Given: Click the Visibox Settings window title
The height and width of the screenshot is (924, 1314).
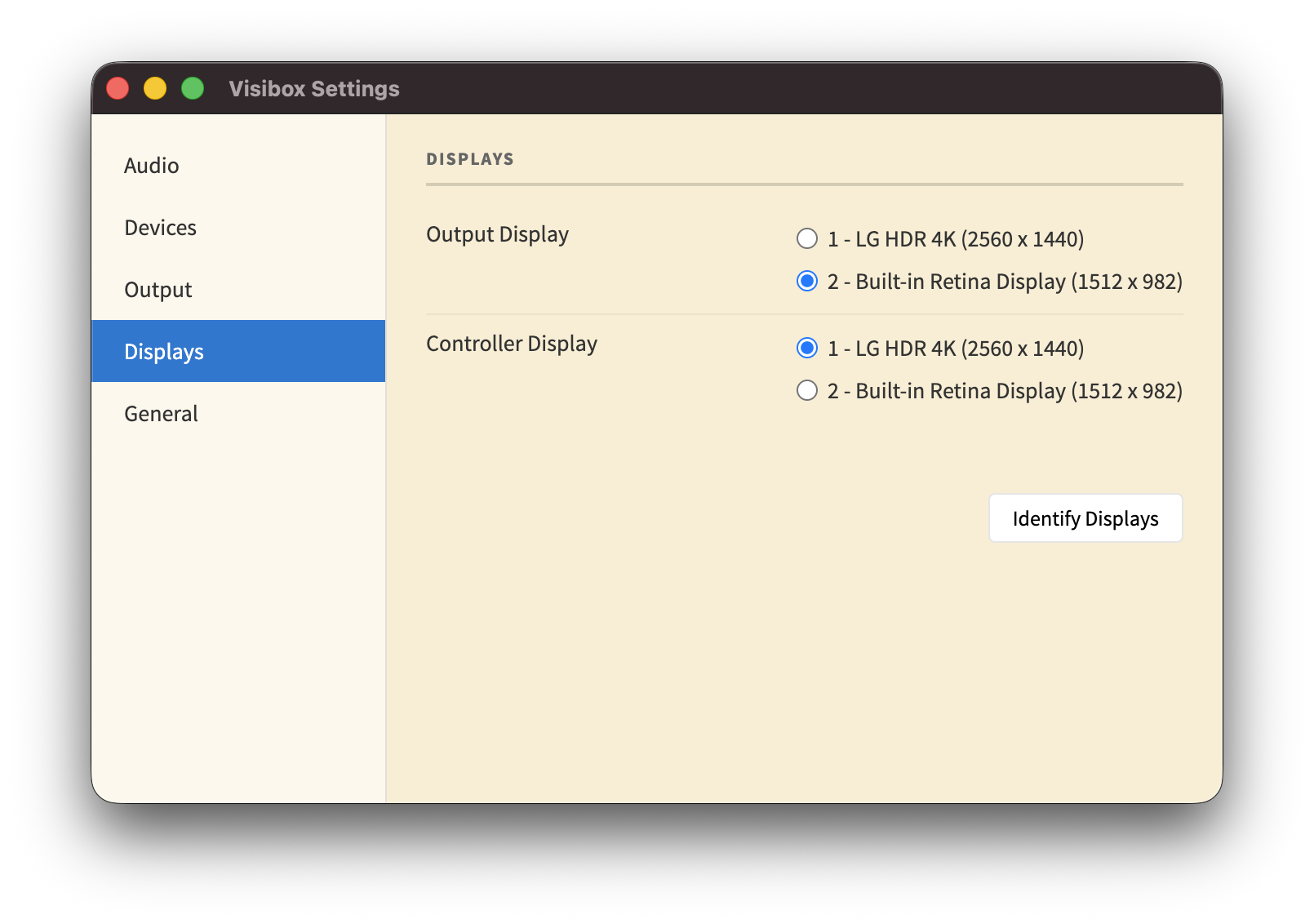Looking at the screenshot, I should point(314,89).
